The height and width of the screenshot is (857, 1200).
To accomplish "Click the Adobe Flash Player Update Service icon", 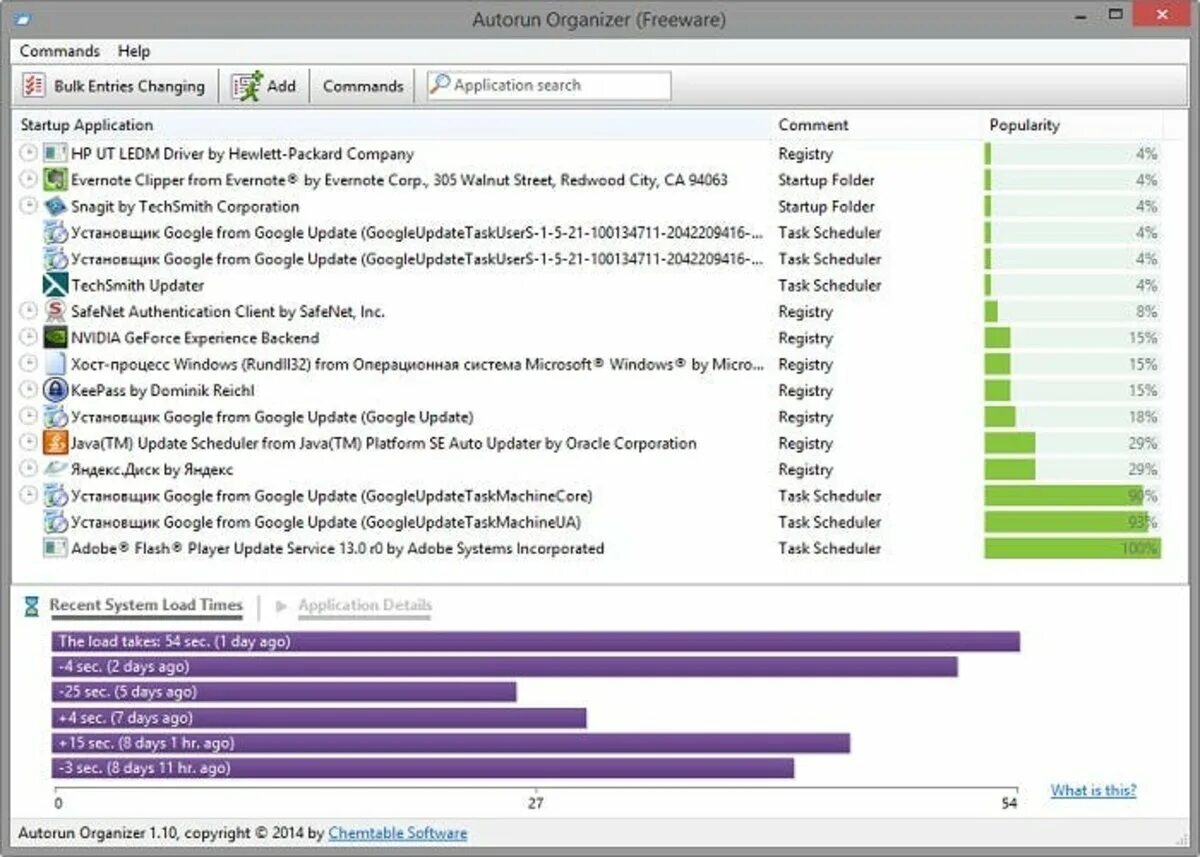I will pos(55,548).
